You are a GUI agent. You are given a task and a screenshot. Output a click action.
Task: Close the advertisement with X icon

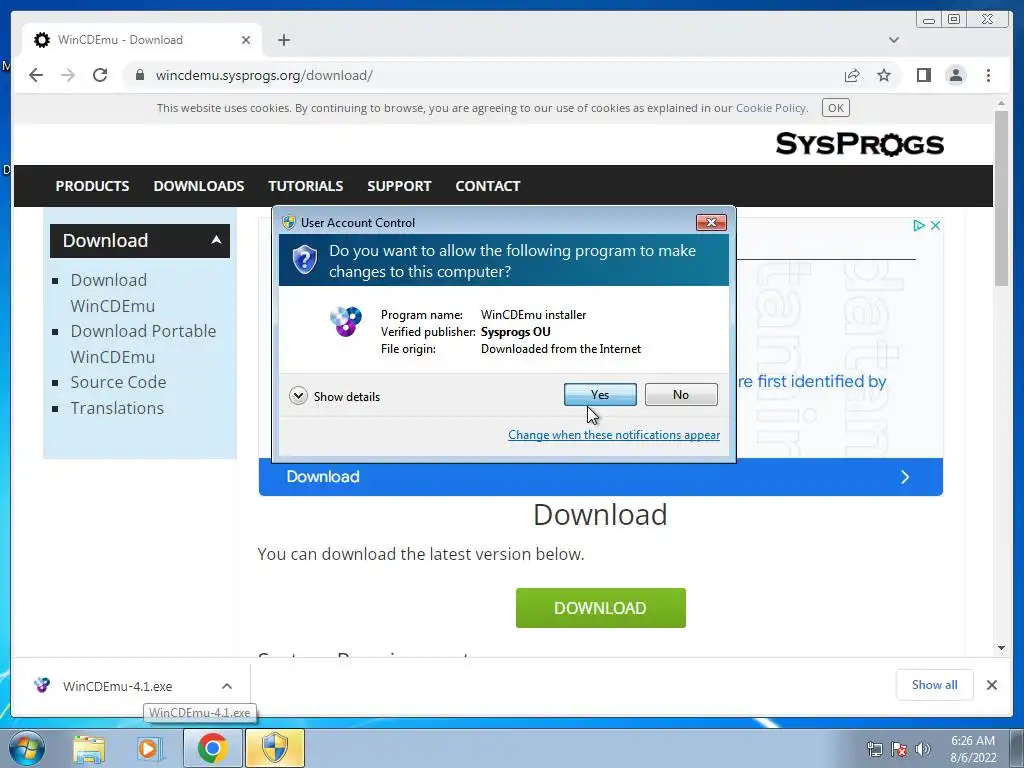[x=935, y=225]
